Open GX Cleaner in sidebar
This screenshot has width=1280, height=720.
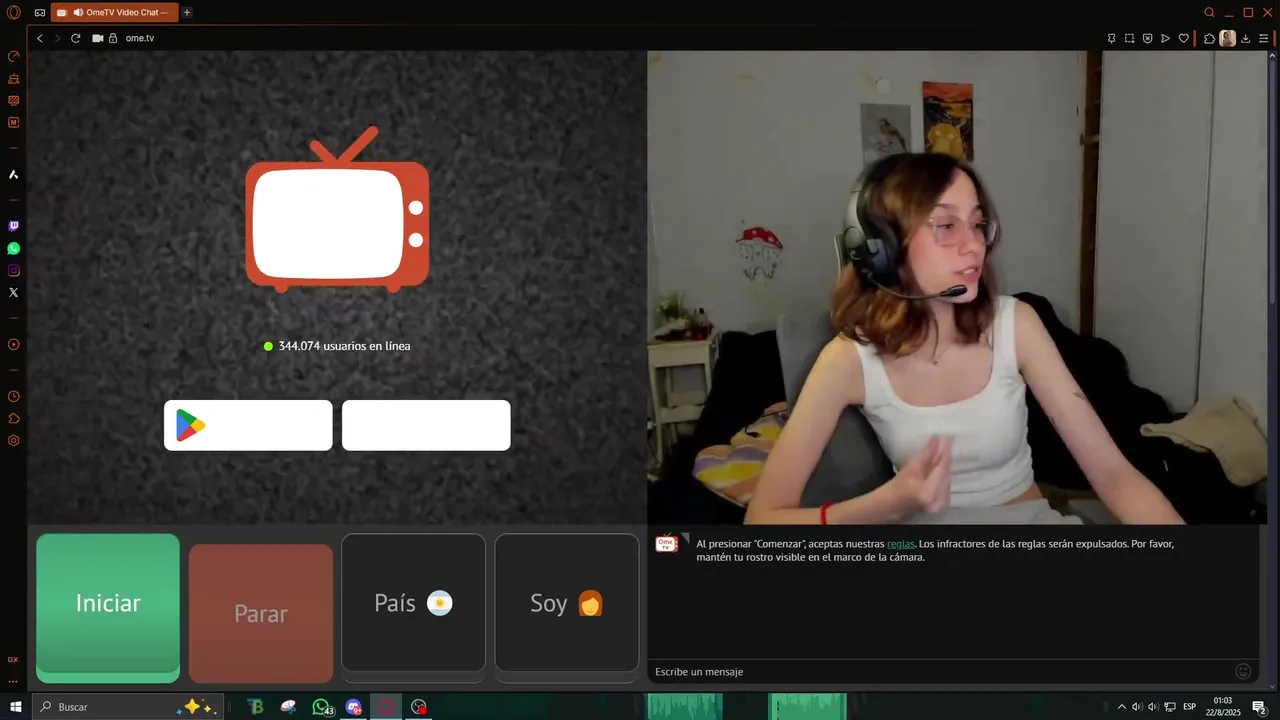(14, 78)
